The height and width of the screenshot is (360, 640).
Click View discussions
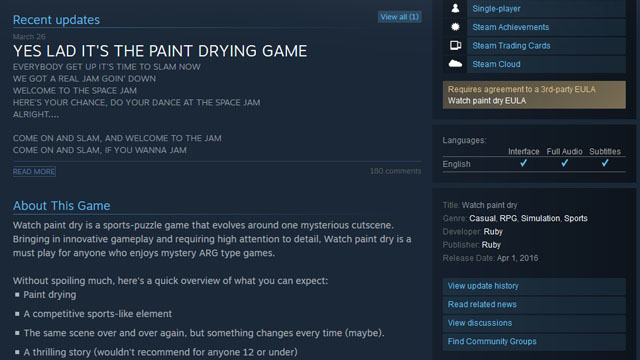pos(534,323)
